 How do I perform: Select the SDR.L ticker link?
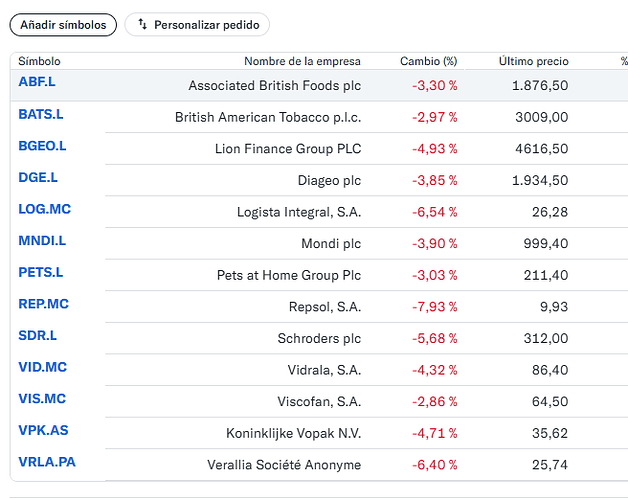[x=38, y=336]
